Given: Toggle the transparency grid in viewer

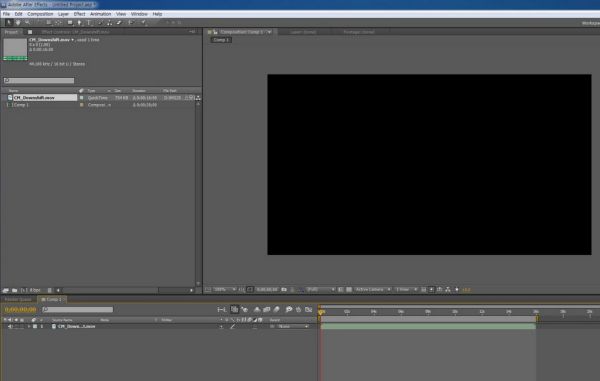Looking at the screenshot, I should point(349,290).
